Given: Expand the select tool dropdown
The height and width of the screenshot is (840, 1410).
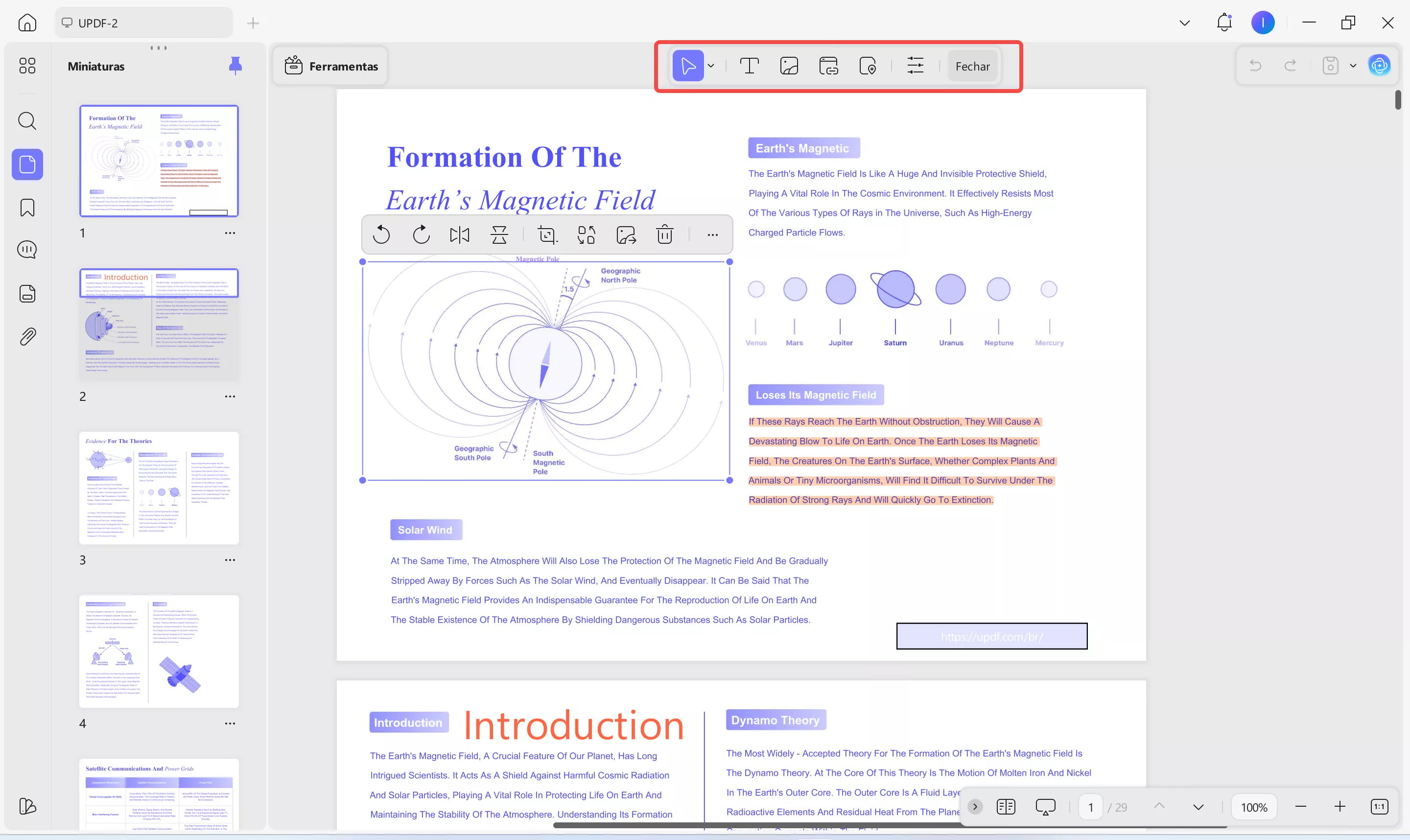Looking at the screenshot, I should click(x=711, y=65).
